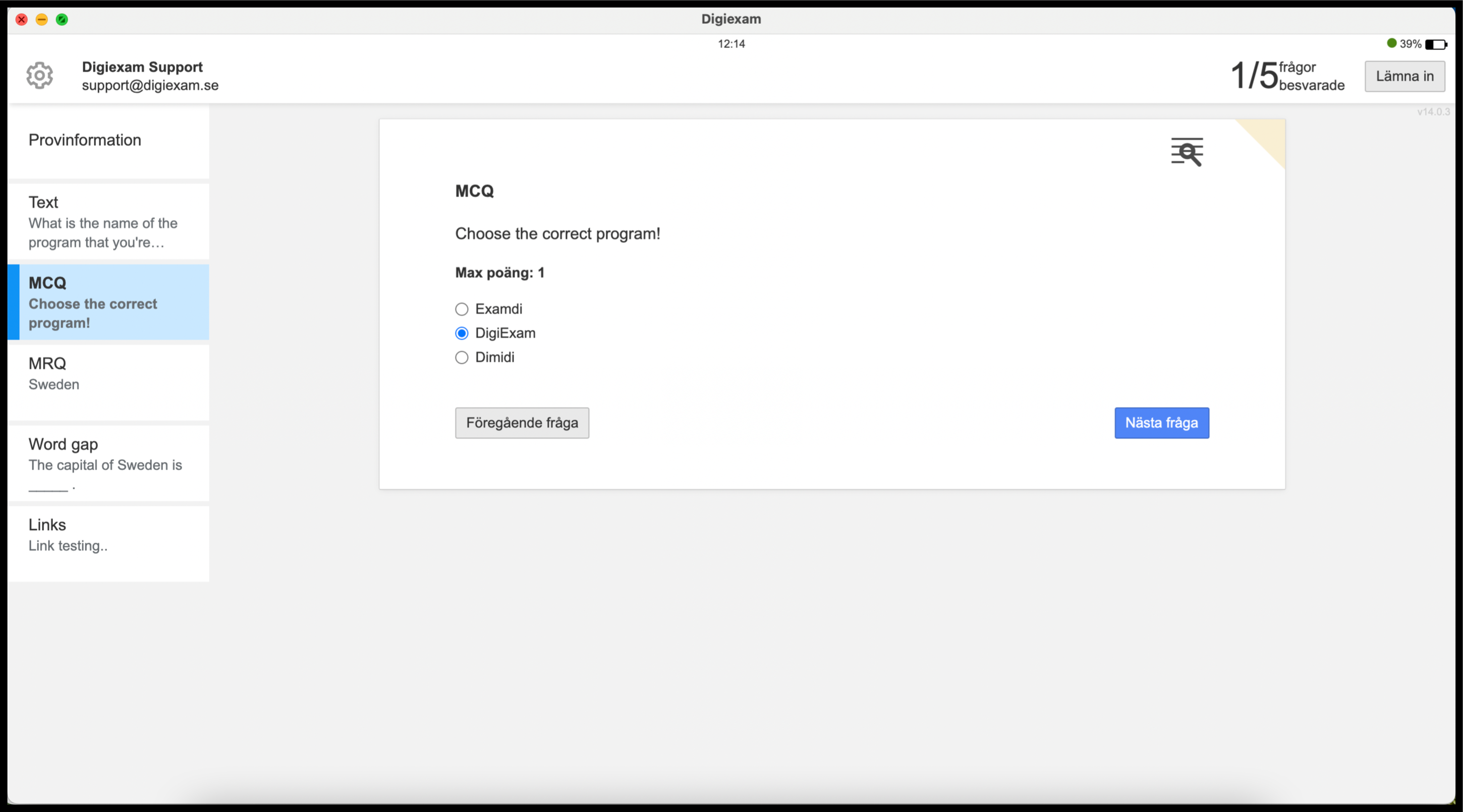Select the Dimidi radio option
Screen dimensions: 1463x812
462,357
